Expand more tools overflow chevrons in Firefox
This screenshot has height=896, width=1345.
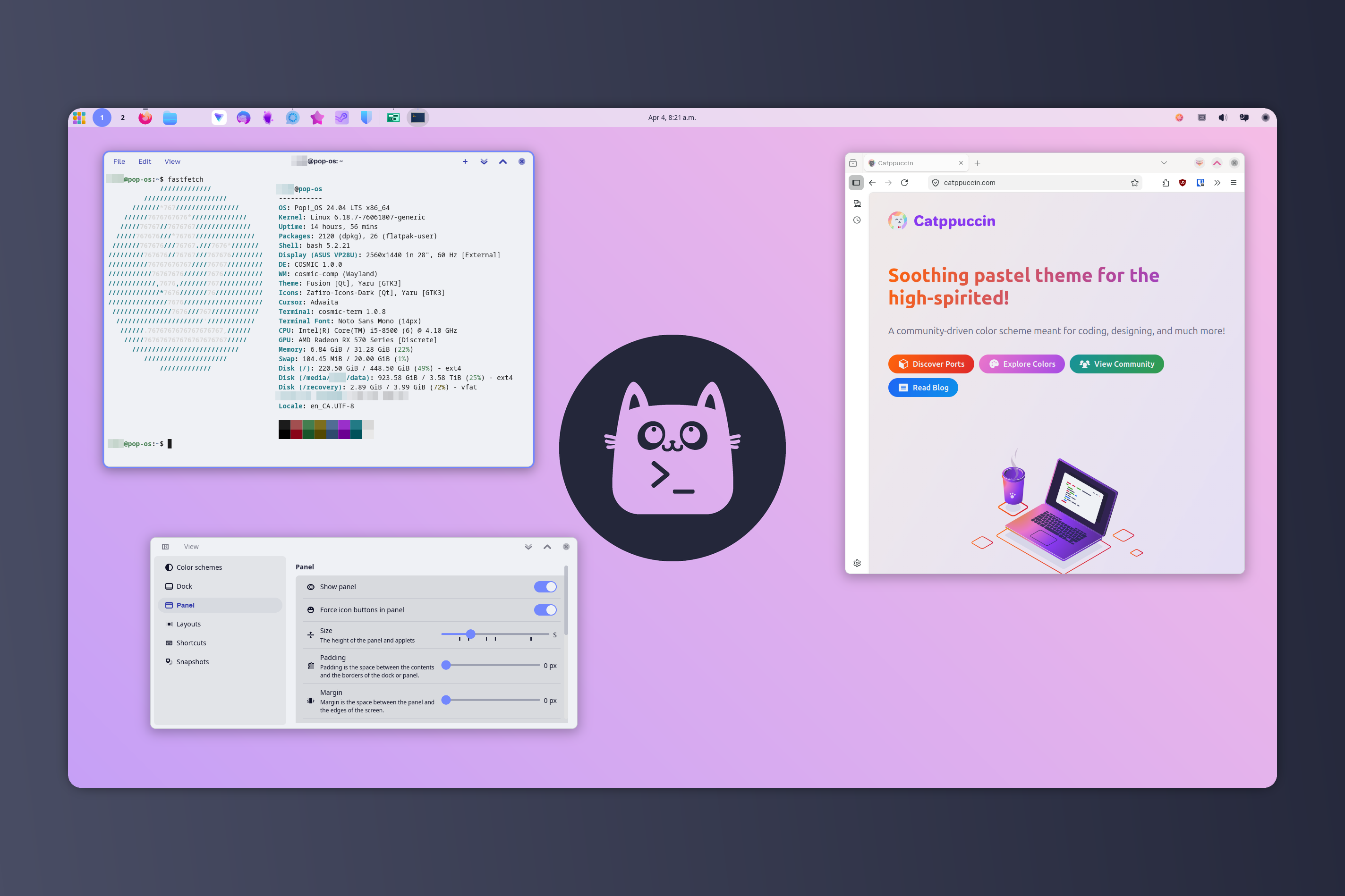(x=1217, y=183)
